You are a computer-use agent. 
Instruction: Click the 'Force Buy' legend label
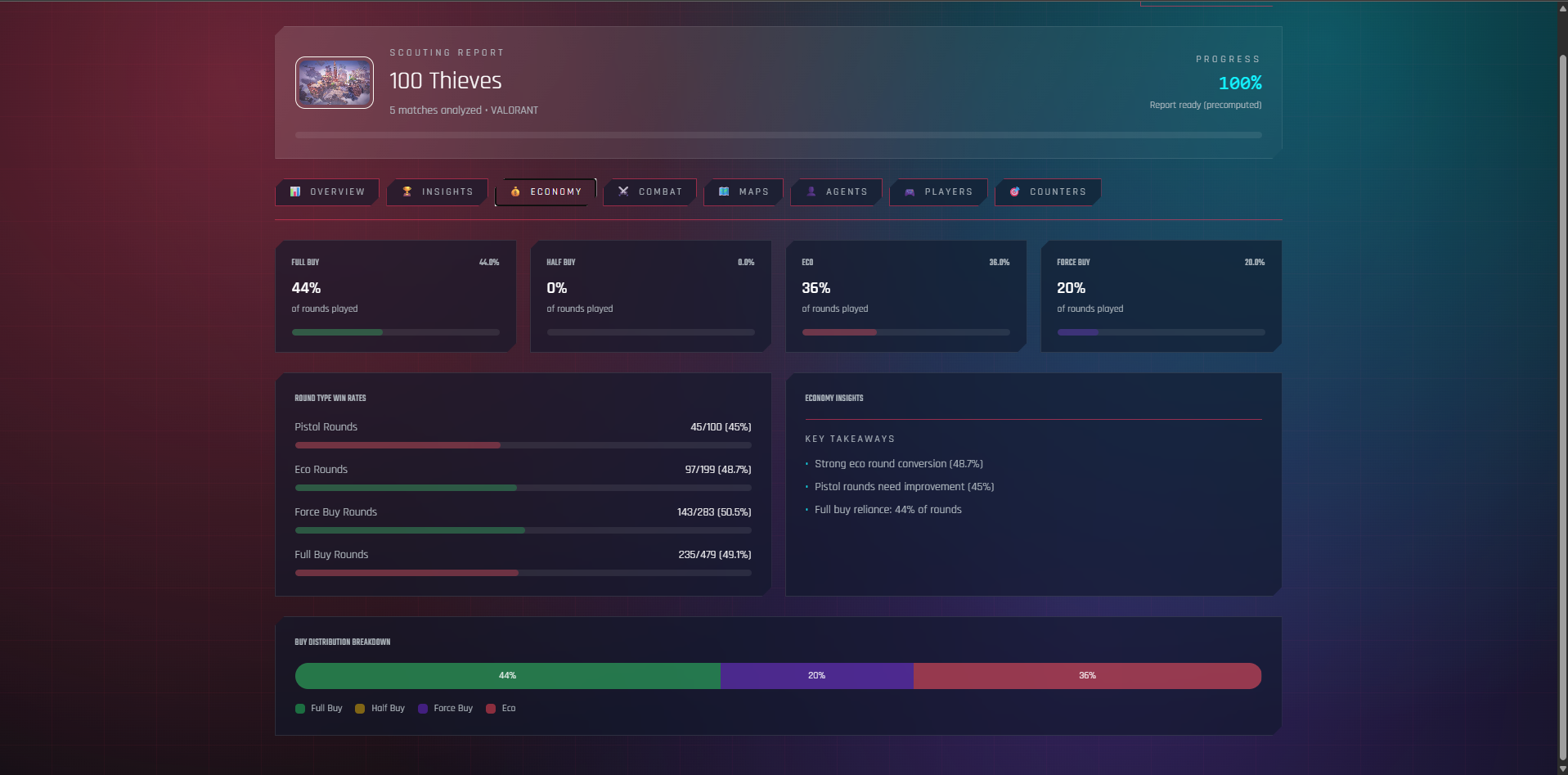coord(453,709)
